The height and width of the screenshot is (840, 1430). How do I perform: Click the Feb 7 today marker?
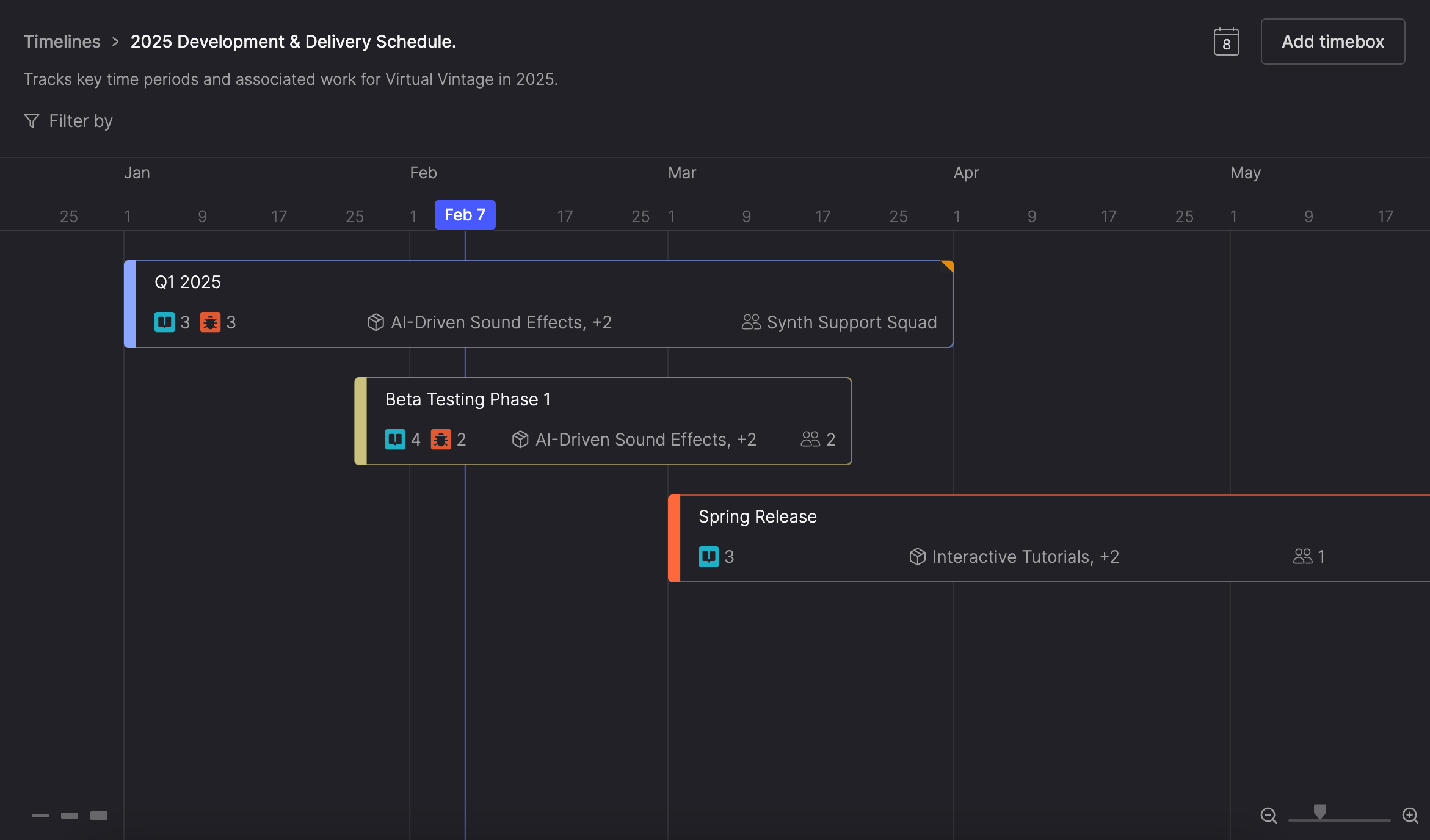click(465, 215)
